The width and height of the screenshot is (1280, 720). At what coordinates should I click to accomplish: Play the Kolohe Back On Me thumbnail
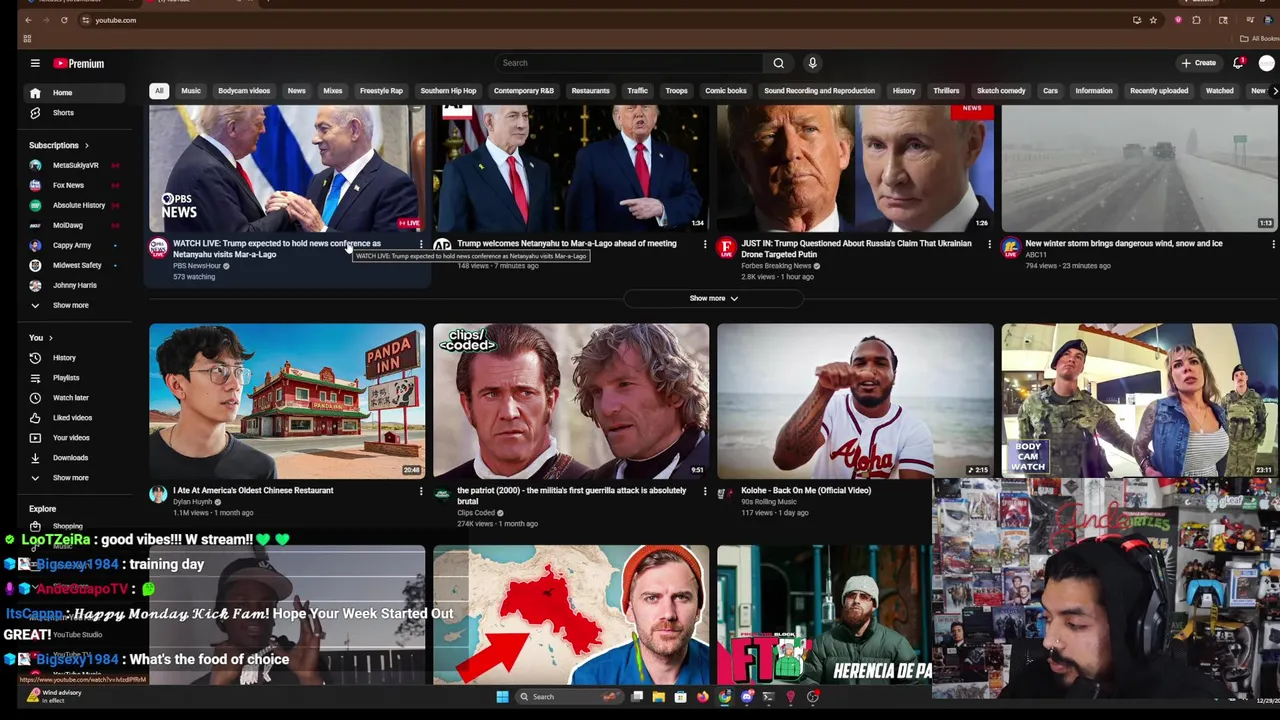point(855,400)
